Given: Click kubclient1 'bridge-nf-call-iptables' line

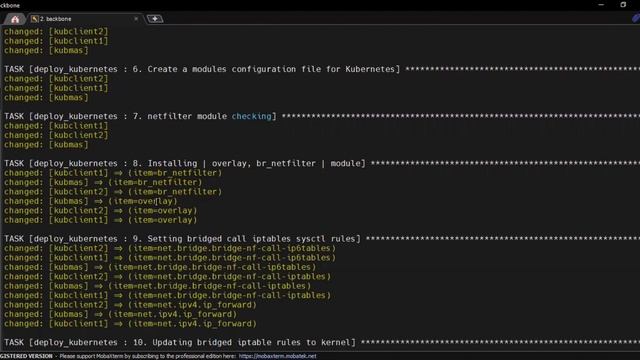Looking at the screenshot, I should tap(168, 295).
